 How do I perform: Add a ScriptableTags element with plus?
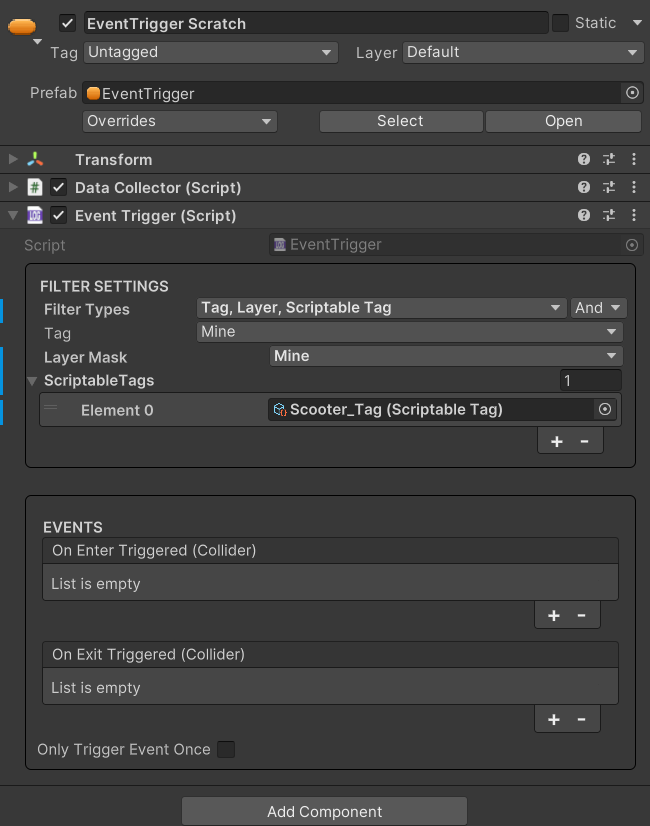pos(556,441)
